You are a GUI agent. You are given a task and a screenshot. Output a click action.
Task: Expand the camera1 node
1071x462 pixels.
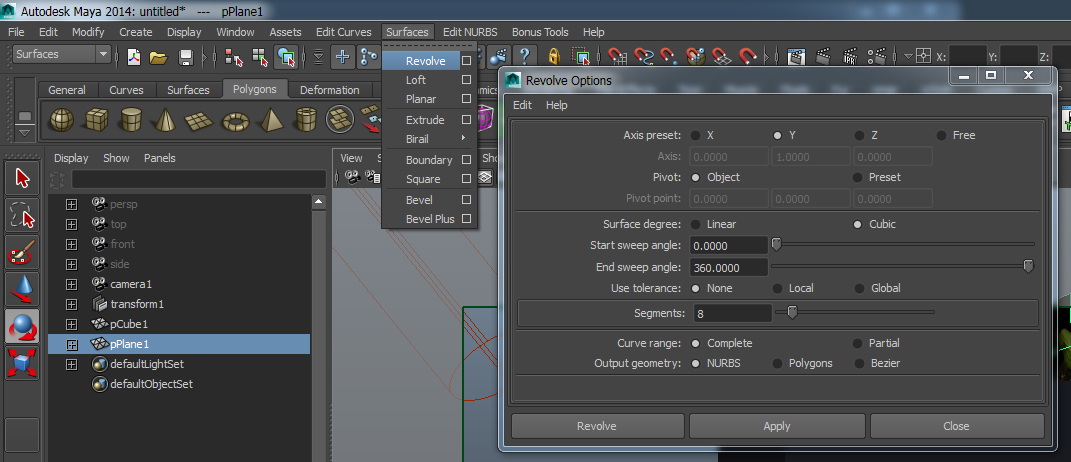point(72,284)
